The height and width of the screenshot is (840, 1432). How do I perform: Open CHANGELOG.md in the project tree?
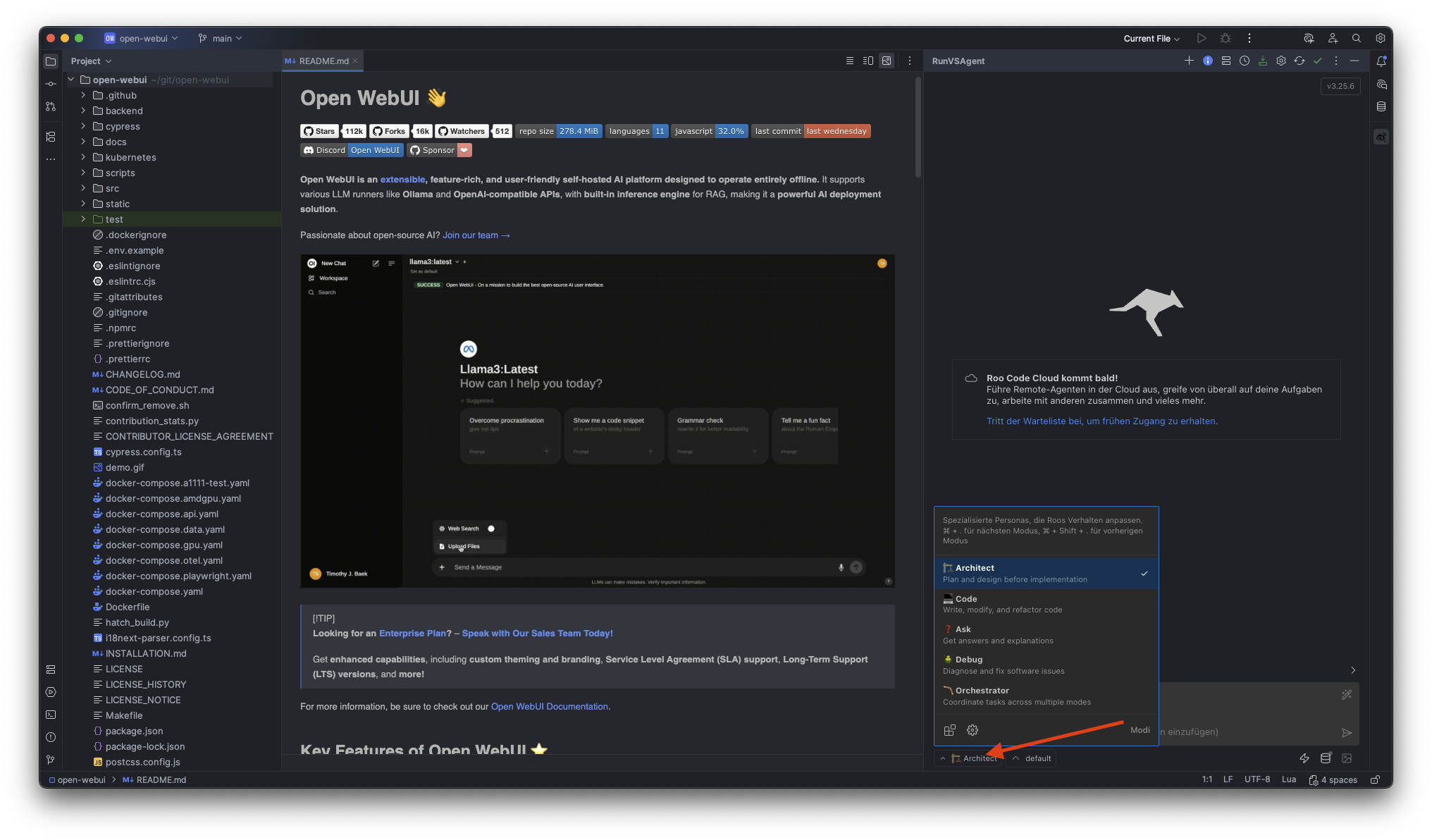click(142, 374)
